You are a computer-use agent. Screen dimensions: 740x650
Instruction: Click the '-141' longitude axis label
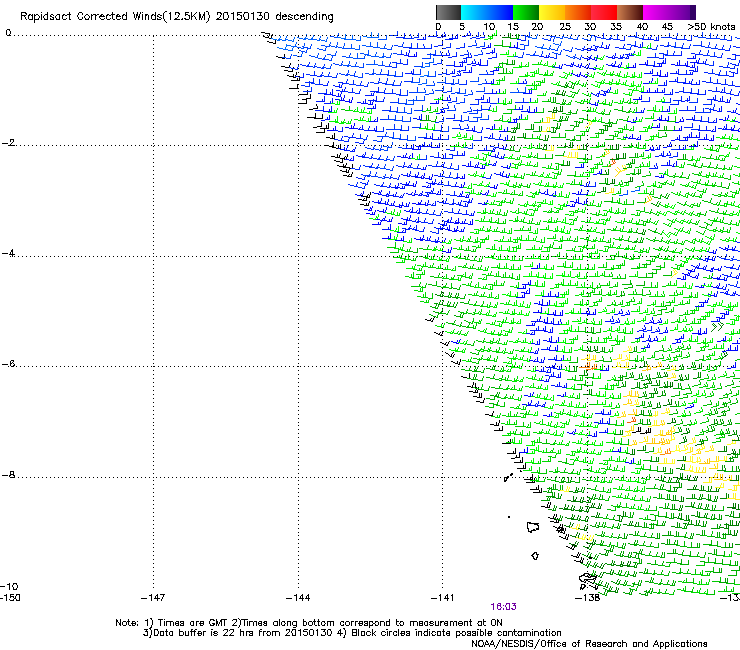click(442, 598)
